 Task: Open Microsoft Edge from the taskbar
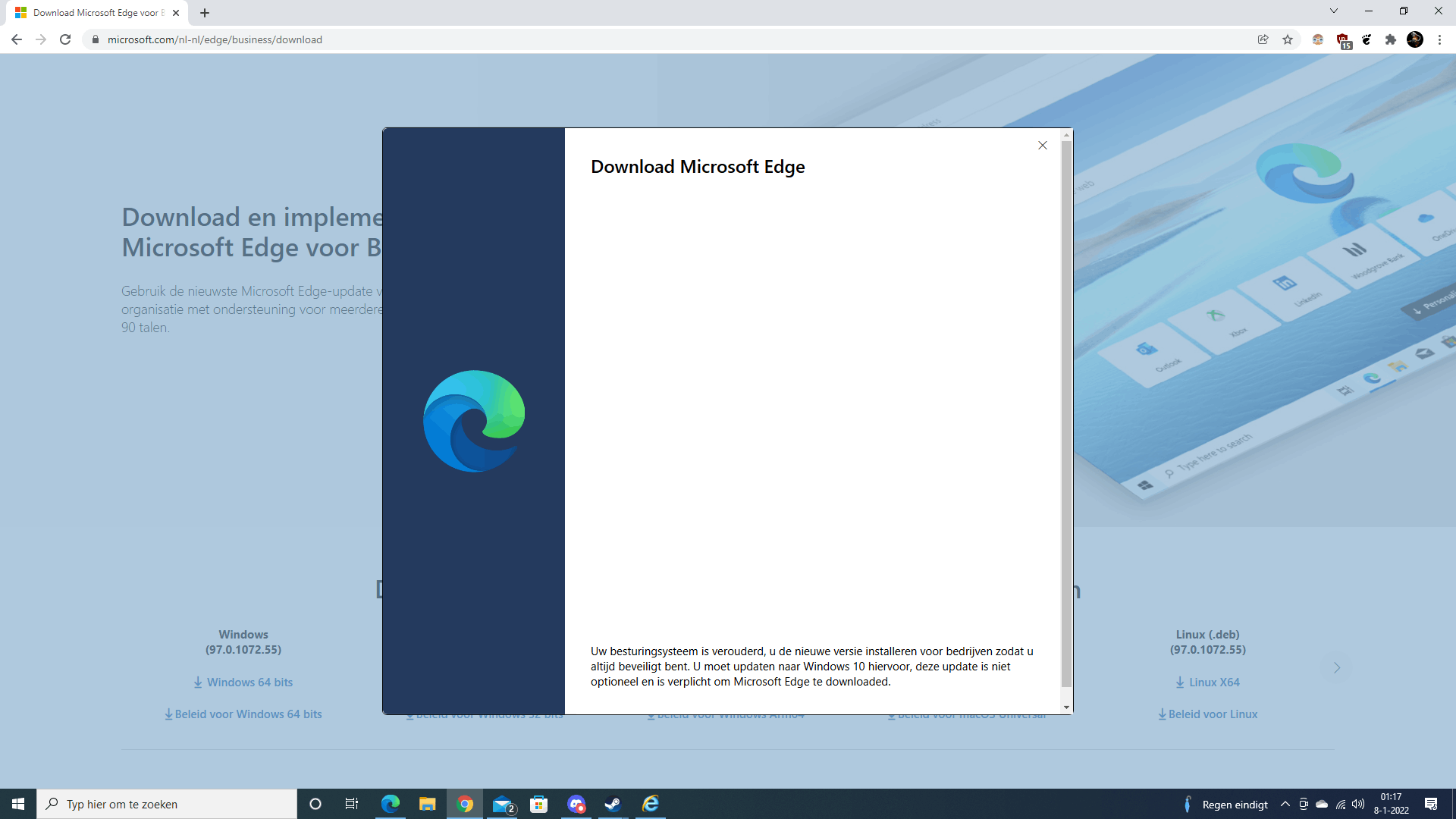[391, 804]
